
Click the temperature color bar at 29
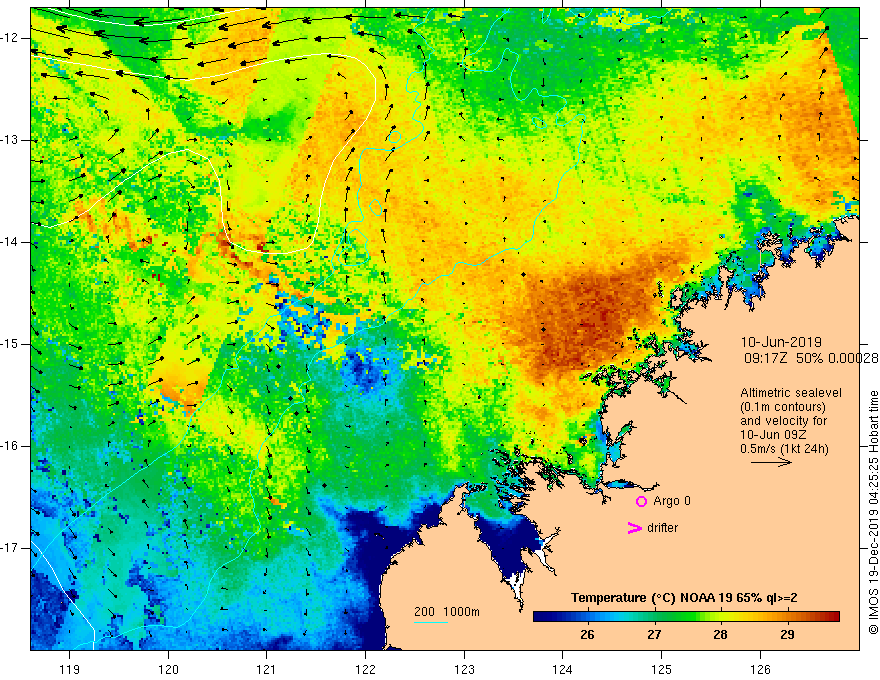[787, 617]
